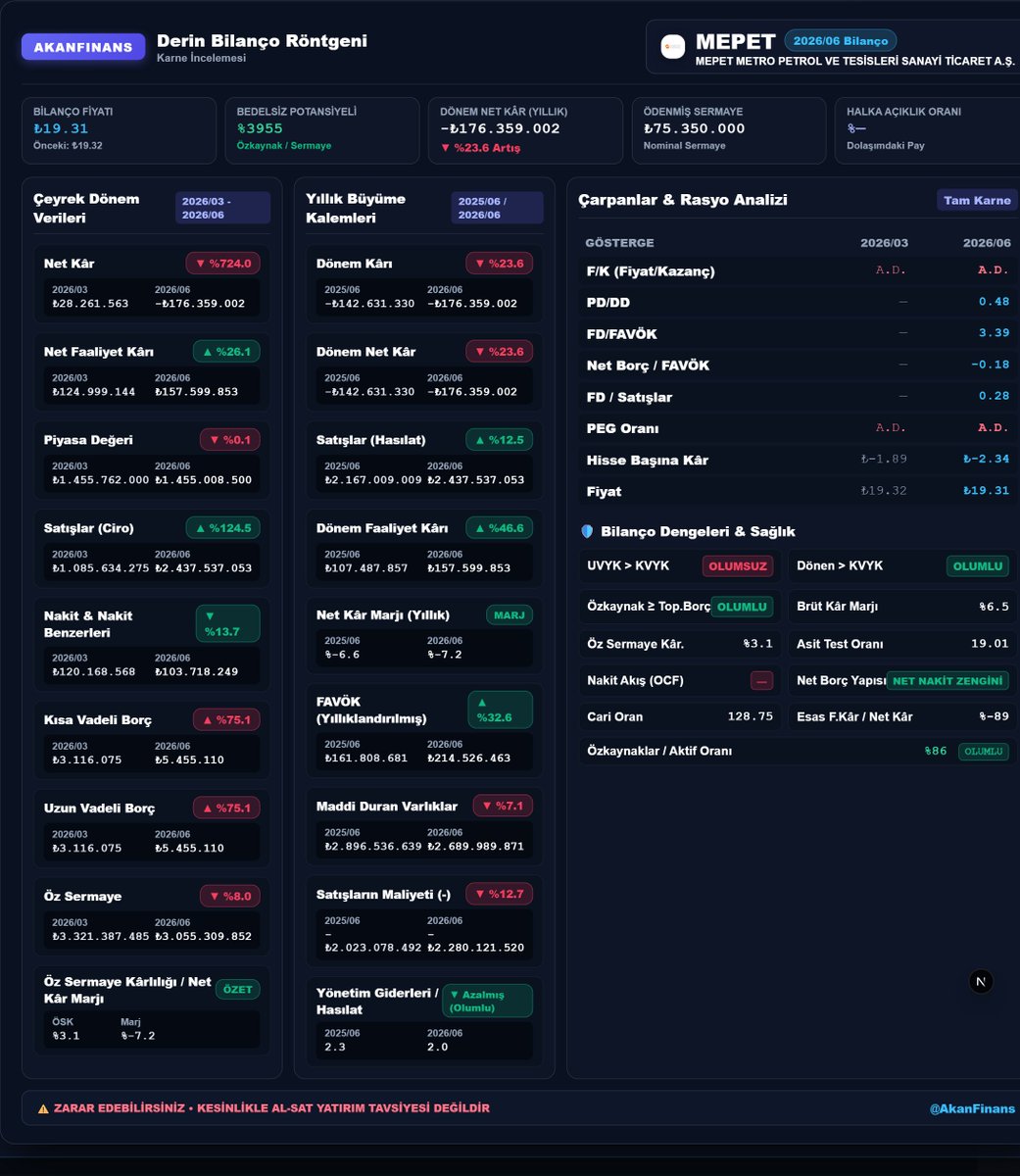Click the shield icon beside Bilanço Dengeleri
This screenshot has height=1176, width=1020.
point(587,531)
